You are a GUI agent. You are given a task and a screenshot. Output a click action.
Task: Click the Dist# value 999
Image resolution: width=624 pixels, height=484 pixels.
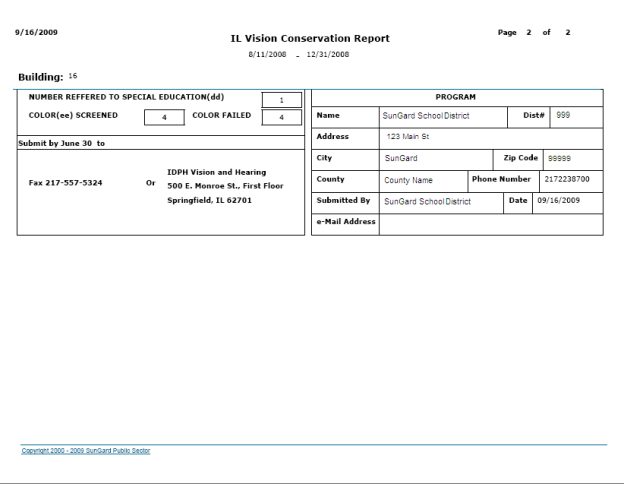coord(577,116)
